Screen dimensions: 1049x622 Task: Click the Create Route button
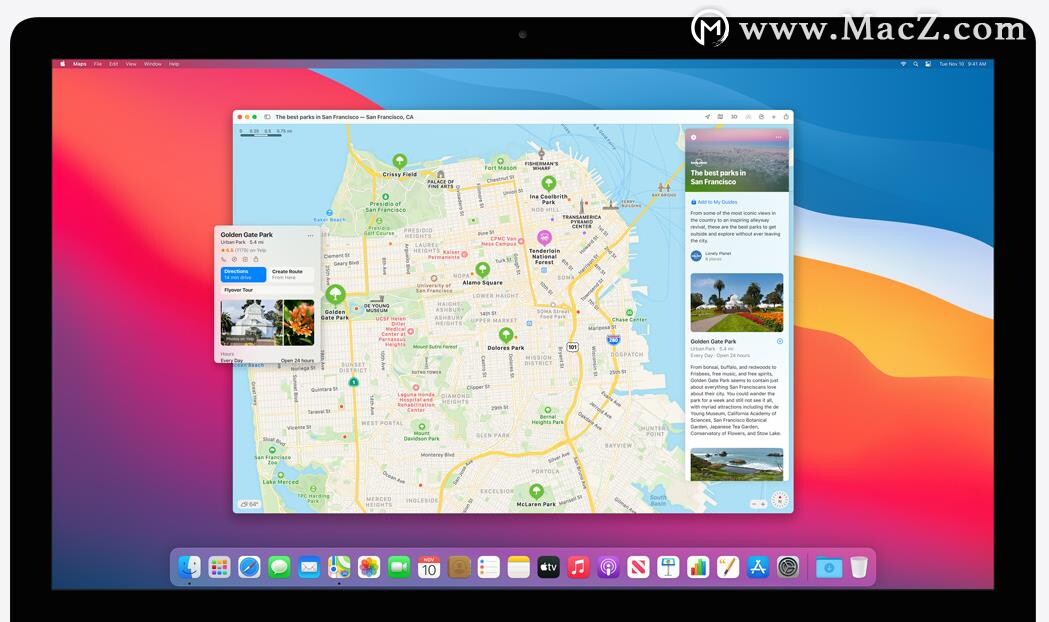291,274
